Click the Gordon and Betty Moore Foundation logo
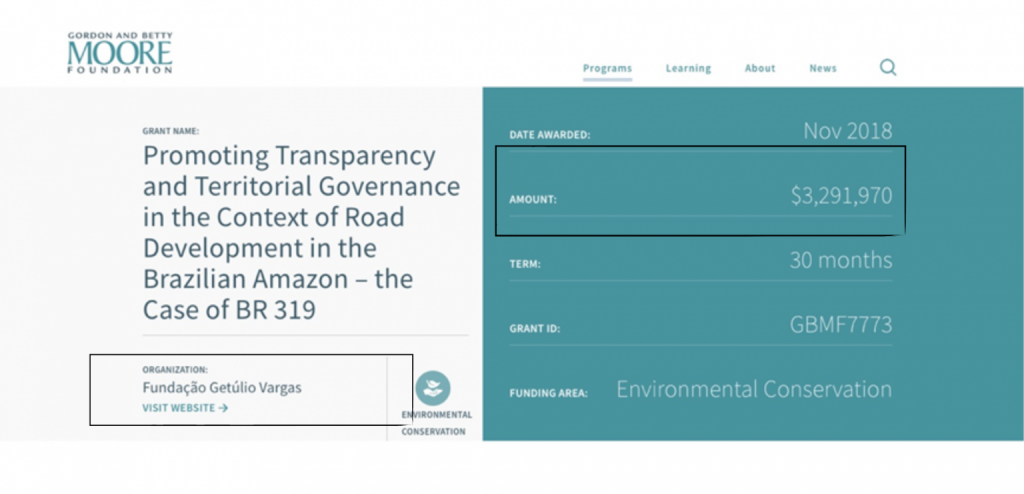This screenshot has width=1024, height=494. (x=120, y=53)
